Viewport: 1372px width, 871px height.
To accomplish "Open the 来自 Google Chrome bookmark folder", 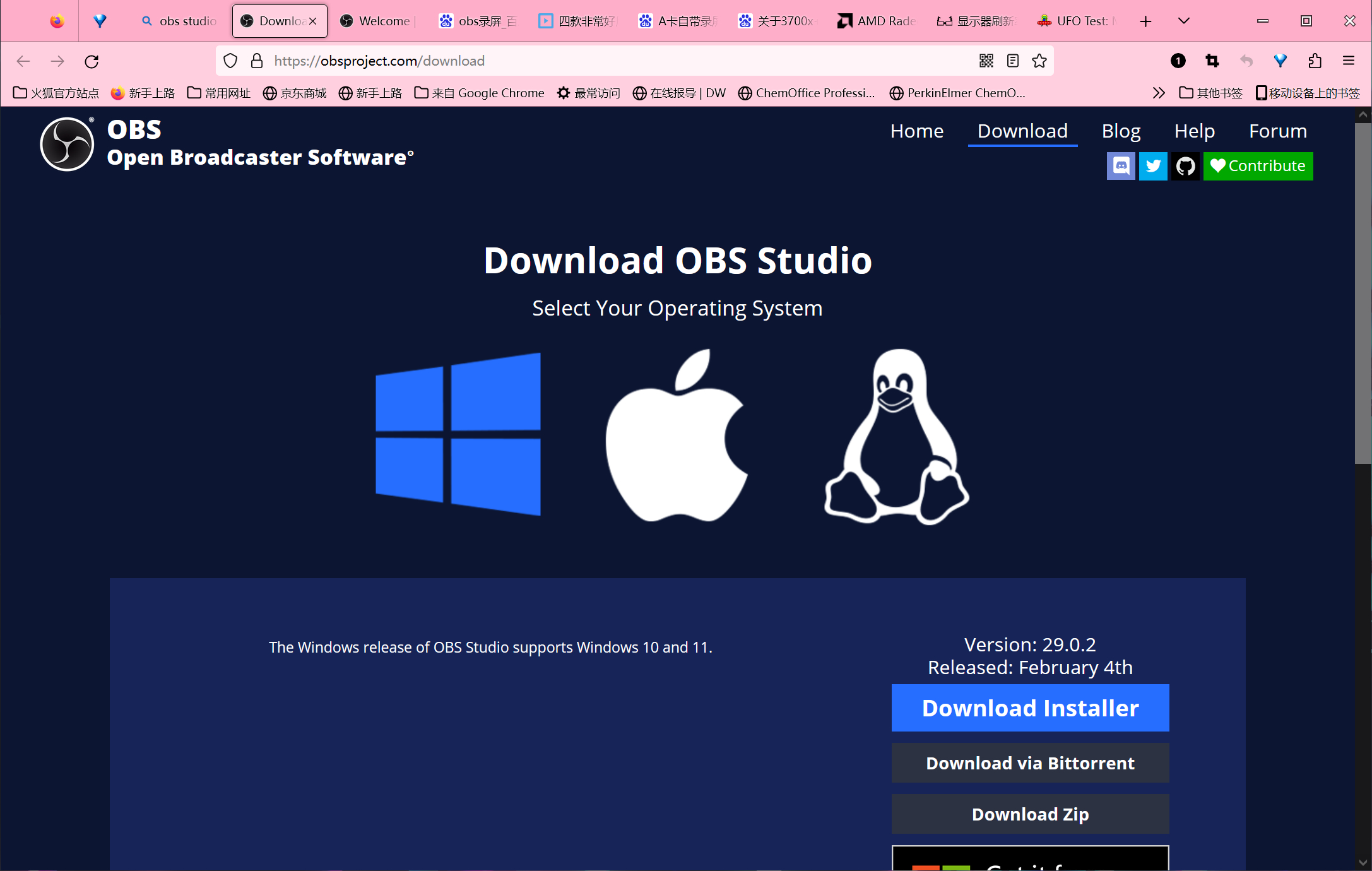I will (x=479, y=93).
